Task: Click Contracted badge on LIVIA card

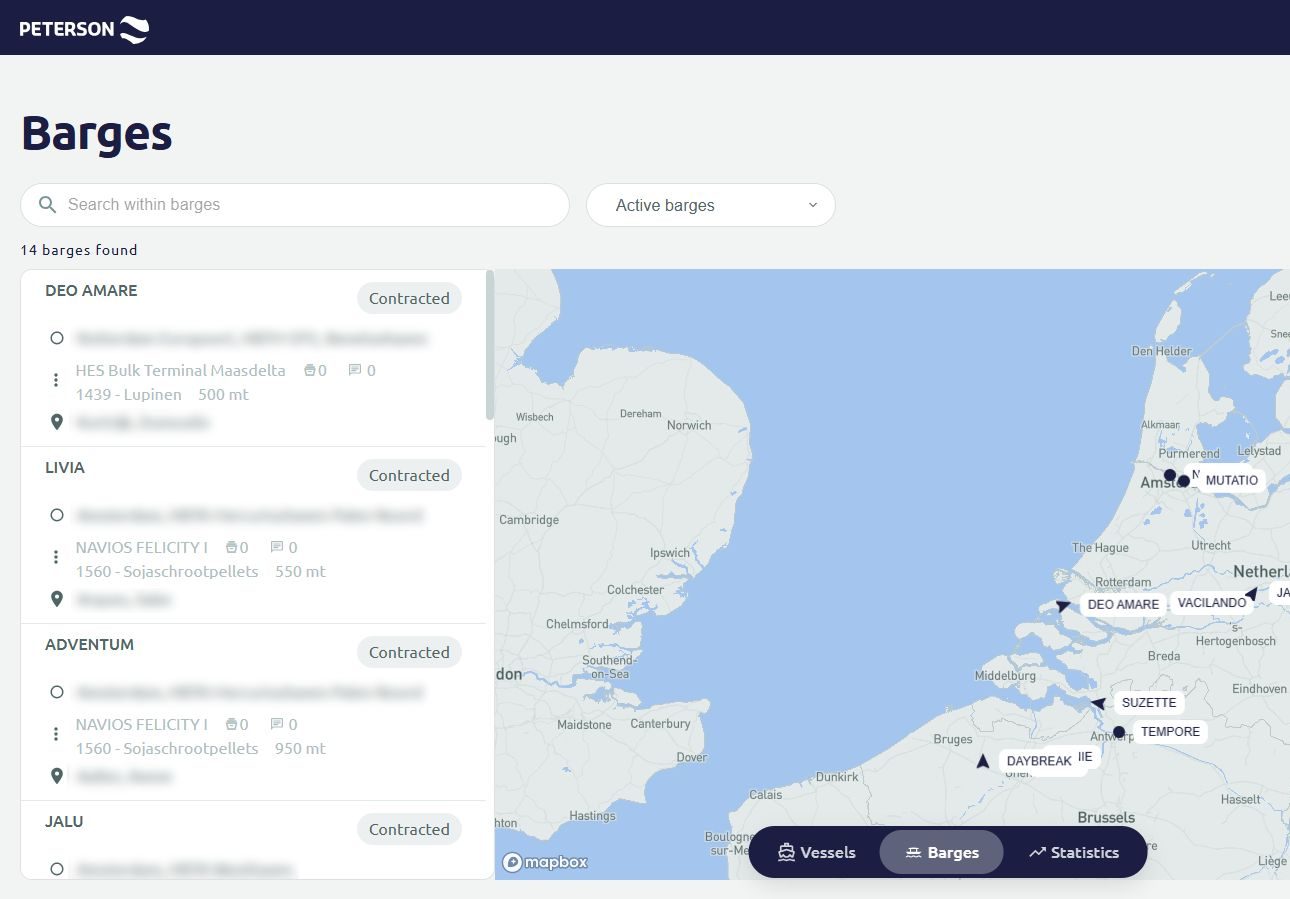Action: [x=409, y=476]
